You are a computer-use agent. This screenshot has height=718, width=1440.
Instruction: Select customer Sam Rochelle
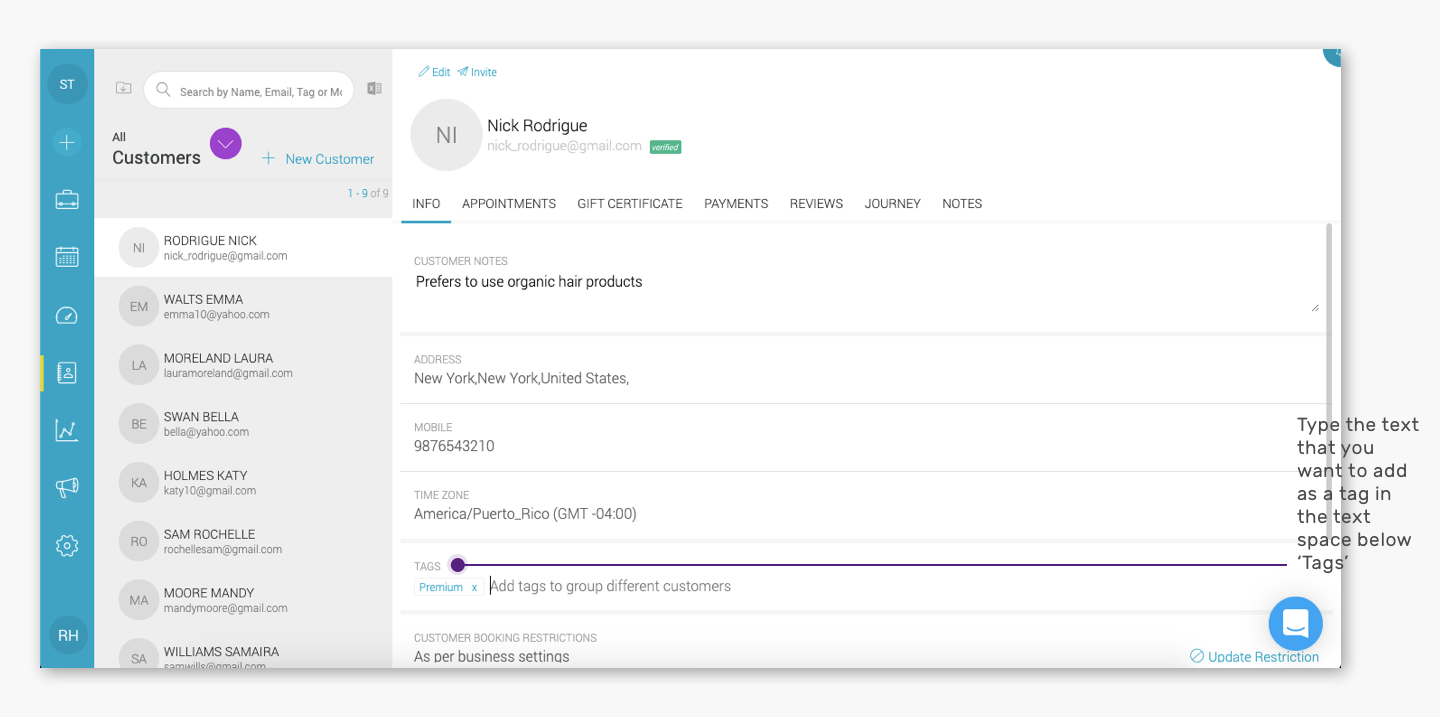pyautogui.click(x=243, y=542)
